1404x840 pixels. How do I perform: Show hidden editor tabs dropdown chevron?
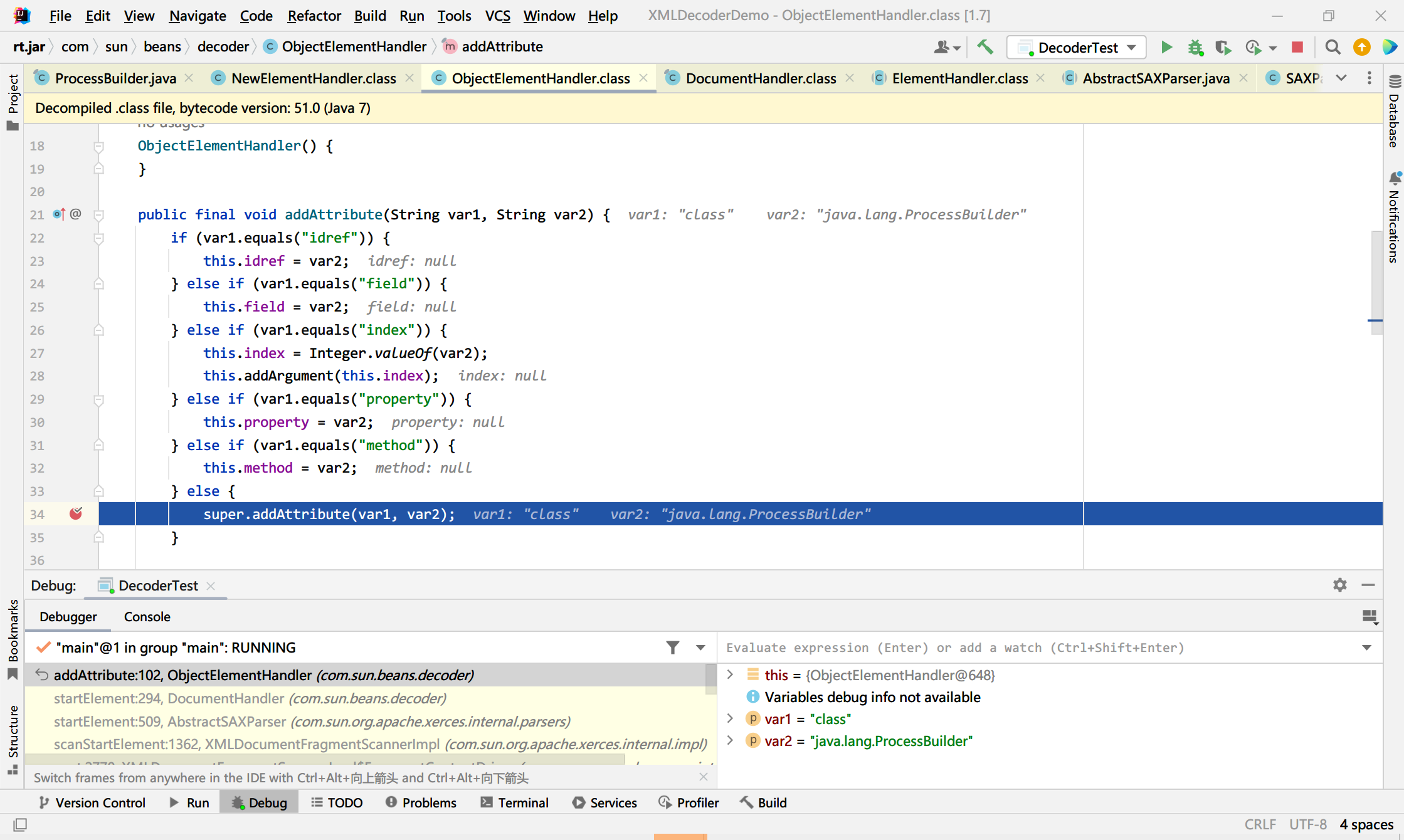1341,78
